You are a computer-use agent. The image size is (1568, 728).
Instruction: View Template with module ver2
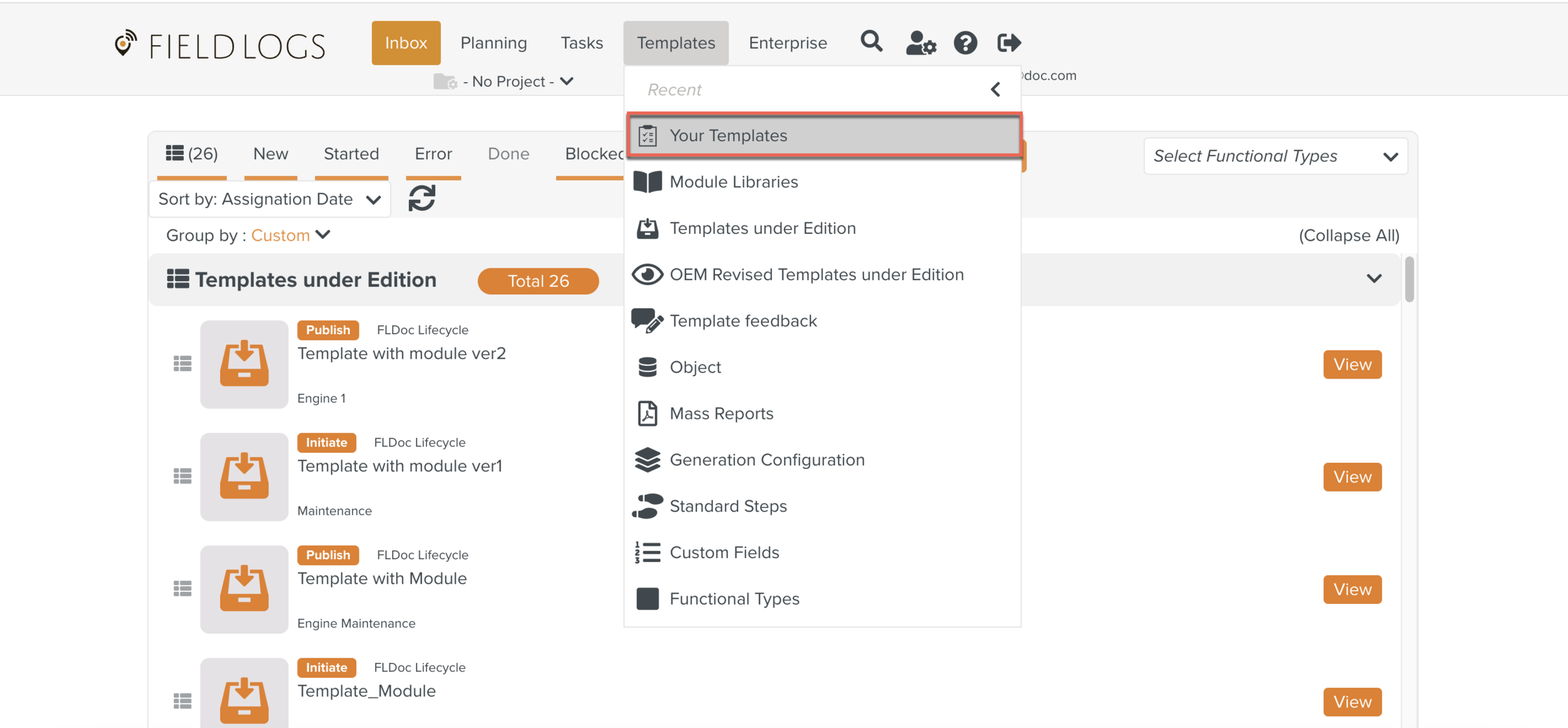(x=1352, y=364)
